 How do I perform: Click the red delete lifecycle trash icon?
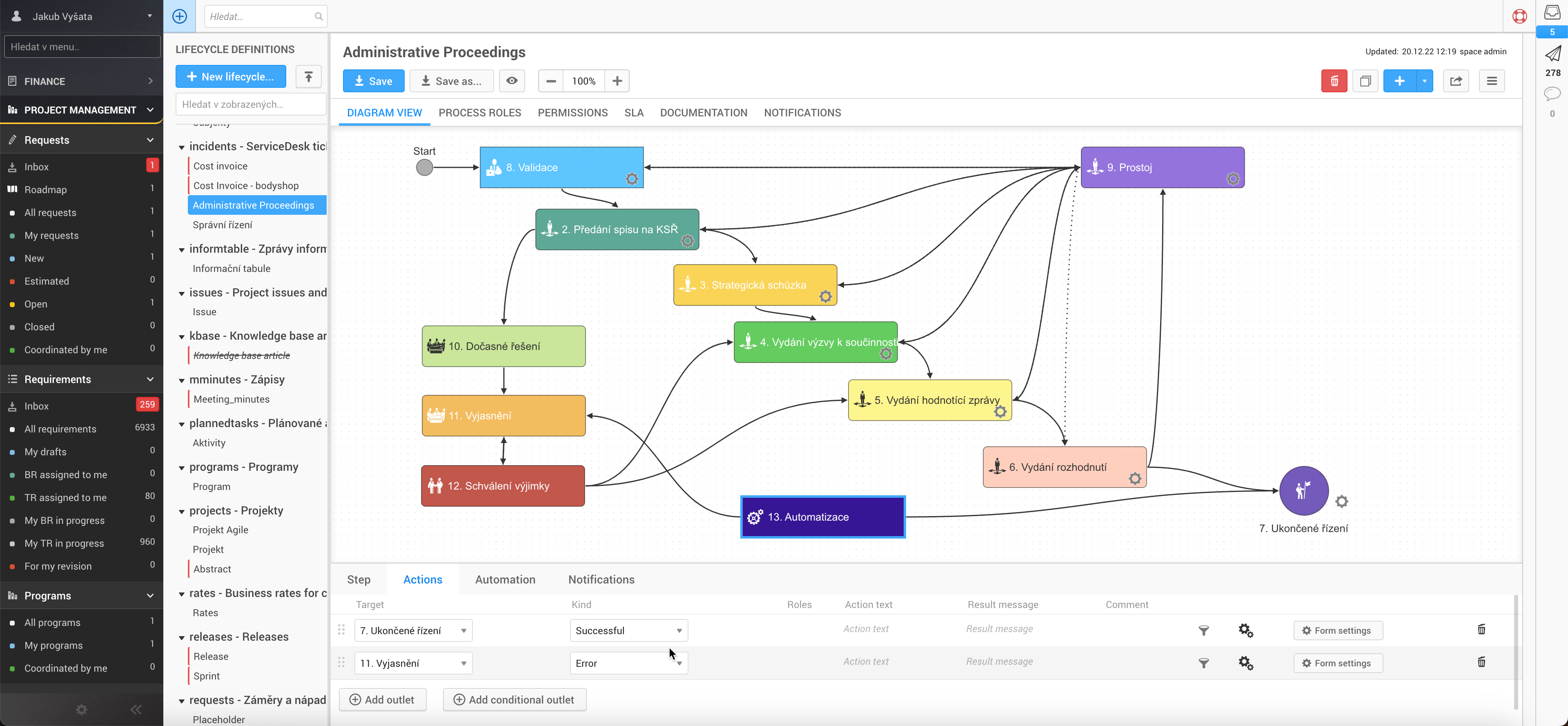tap(1334, 81)
